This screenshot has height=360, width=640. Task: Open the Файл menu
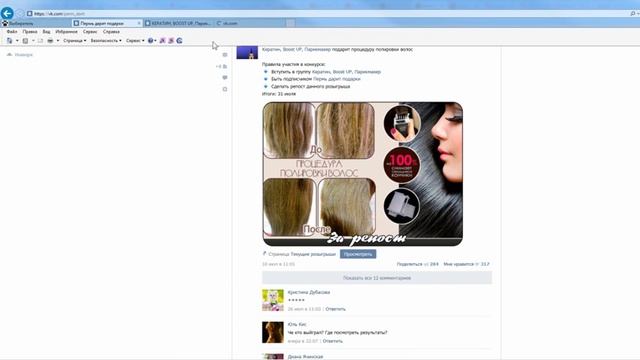click(12, 31)
